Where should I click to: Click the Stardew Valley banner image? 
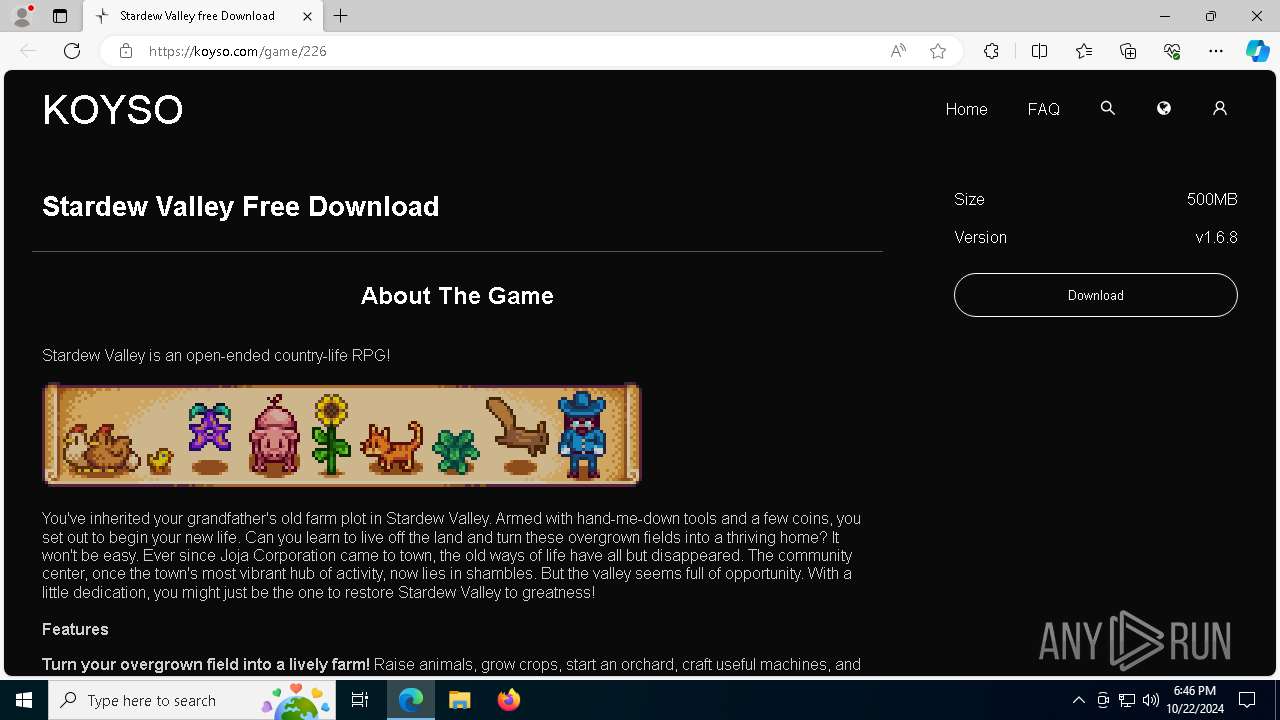click(341, 434)
